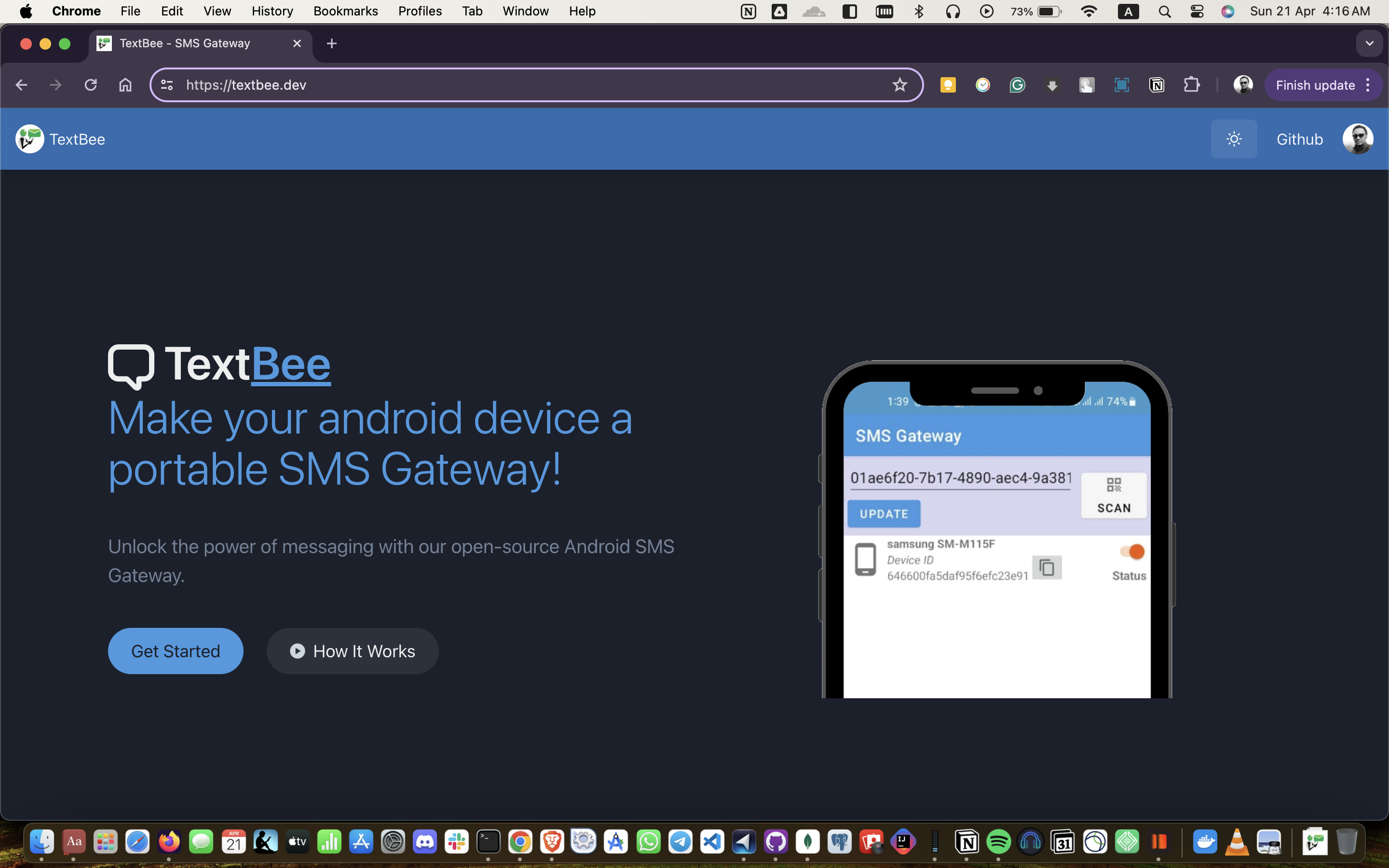Open the File menu

click(x=130, y=11)
